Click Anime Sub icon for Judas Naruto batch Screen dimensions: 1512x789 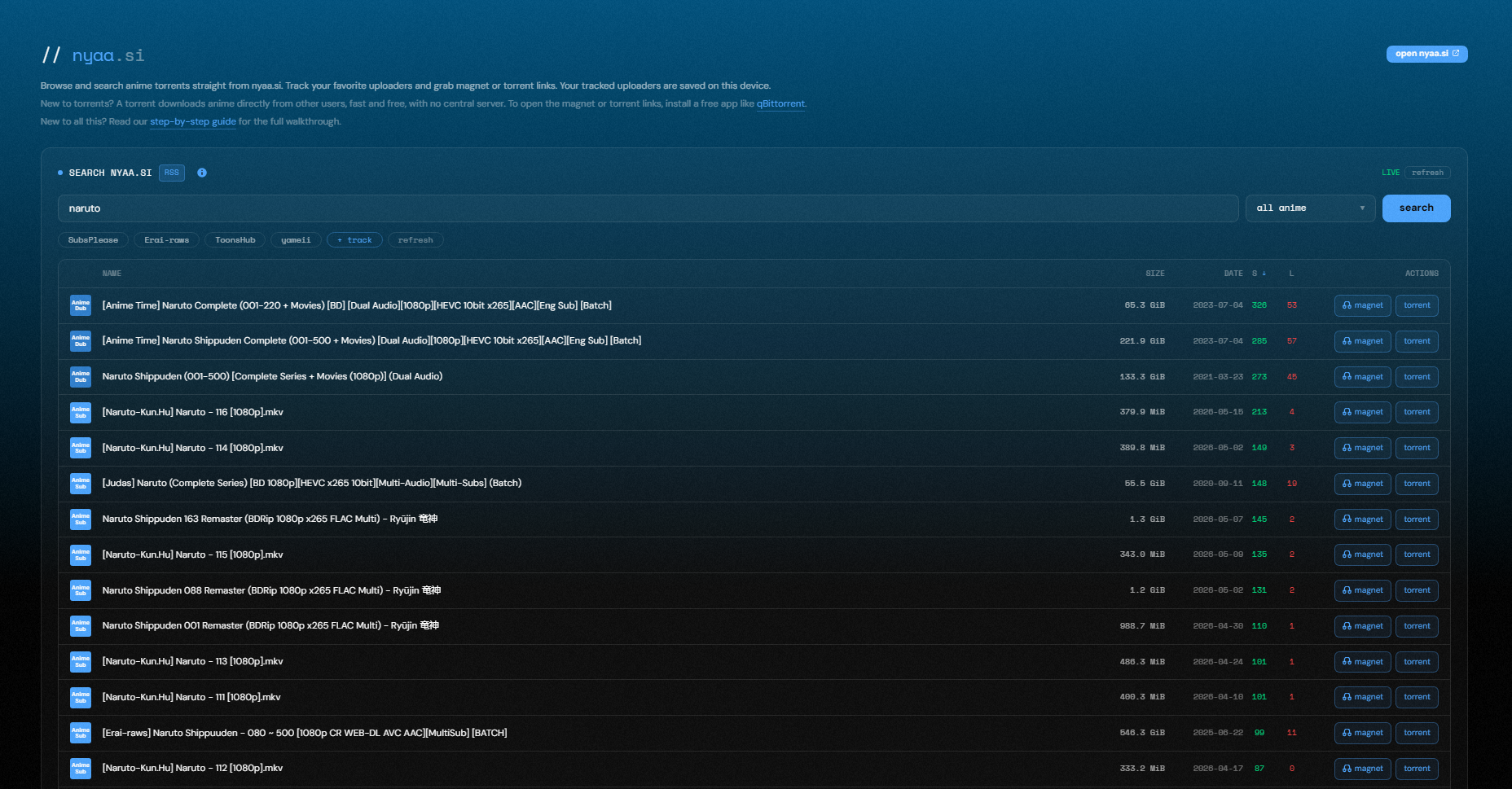pyautogui.click(x=81, y=484)
